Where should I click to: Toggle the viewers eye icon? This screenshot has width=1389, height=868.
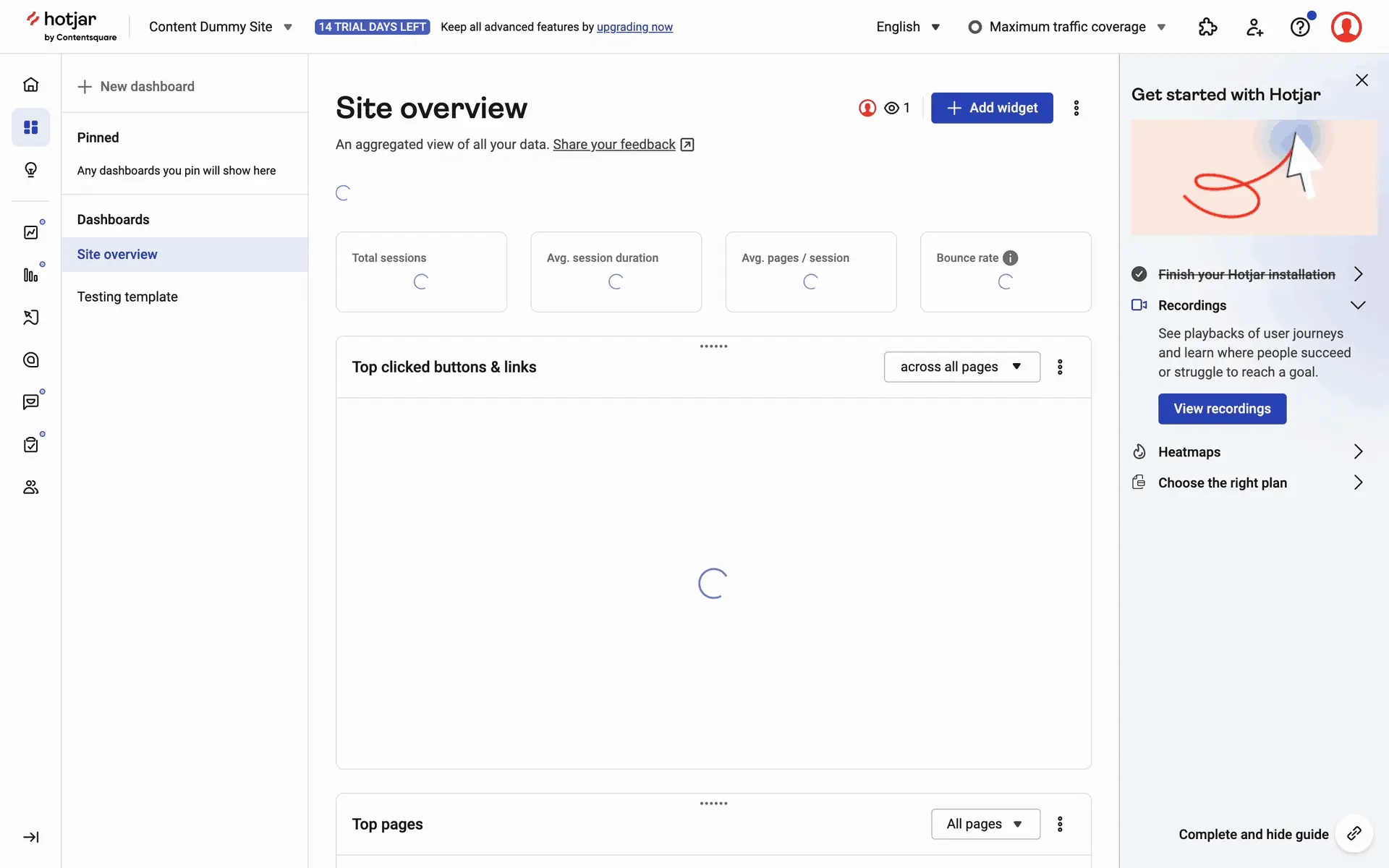[x=892, y=108]
